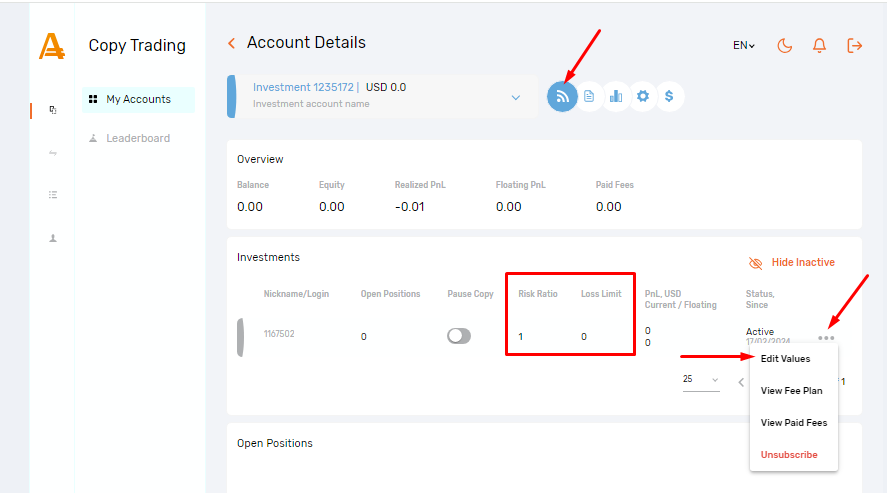
Task: Click Hide Inactive investments toggle
Action: [792, 262]
